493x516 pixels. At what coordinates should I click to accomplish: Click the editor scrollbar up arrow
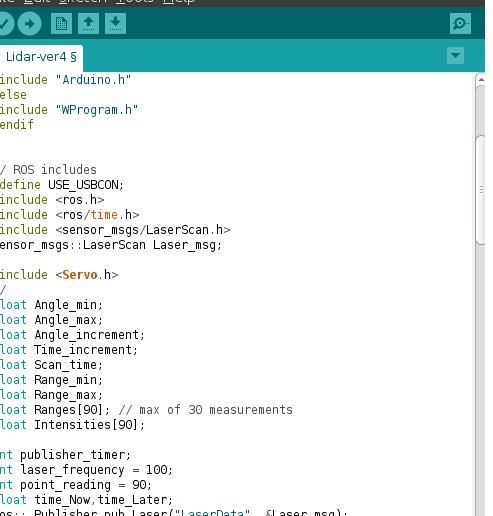click(x=481, y=79)
